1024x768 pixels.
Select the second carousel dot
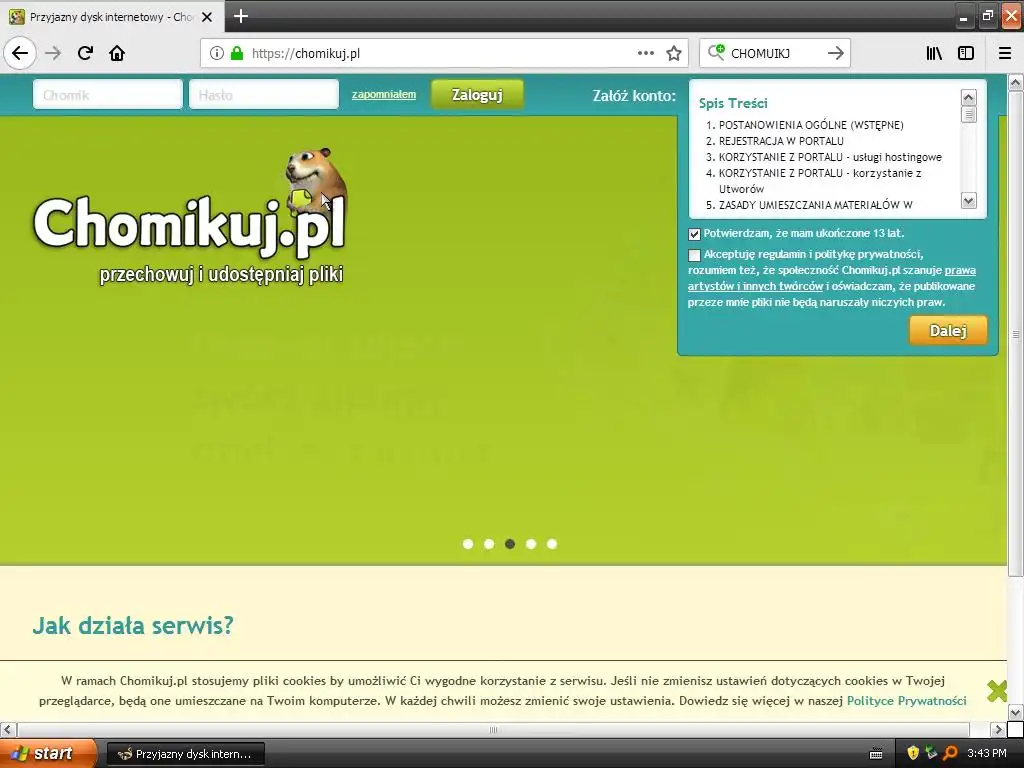coord(488,544)
